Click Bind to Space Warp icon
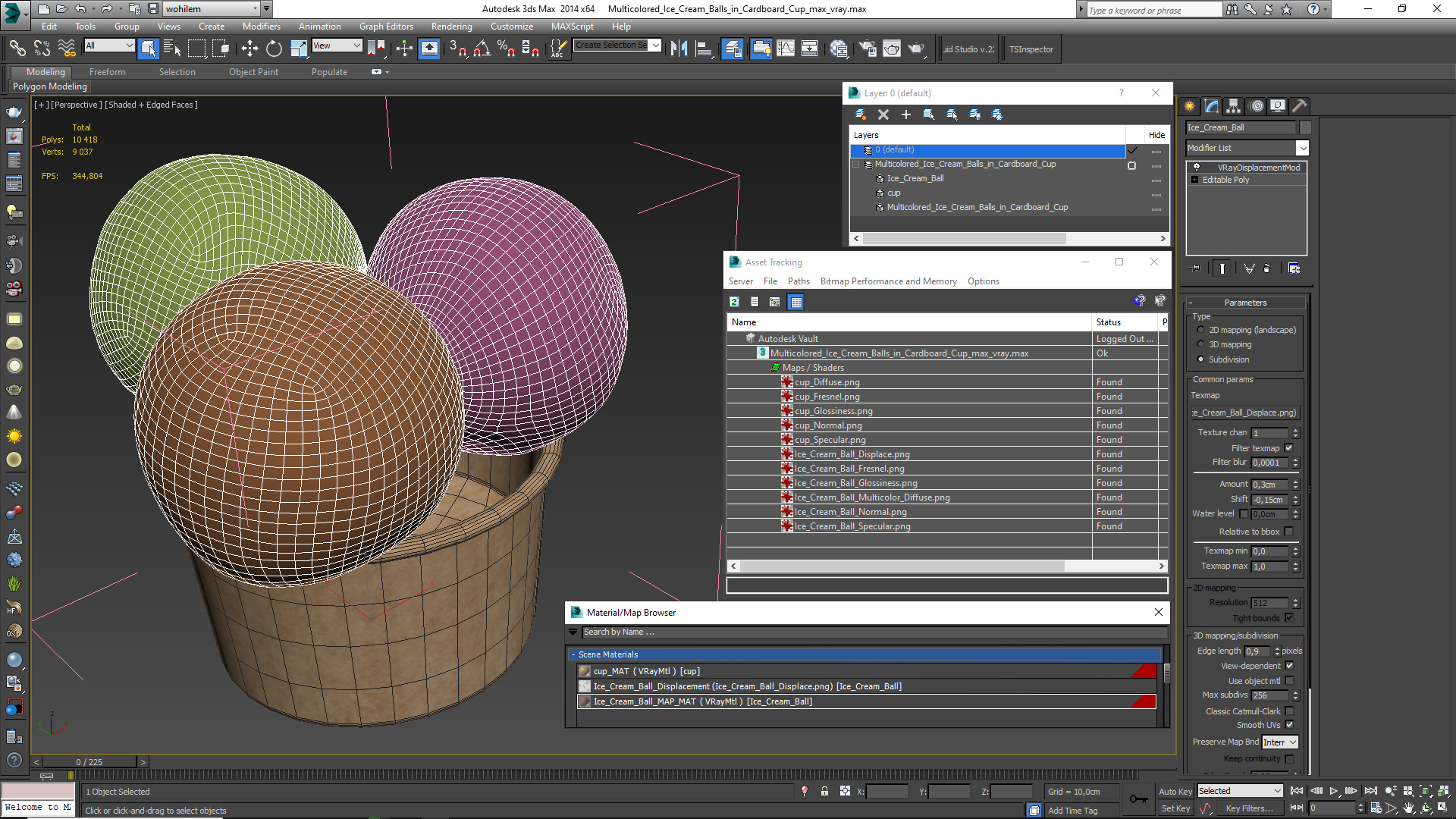 (67, 49)
